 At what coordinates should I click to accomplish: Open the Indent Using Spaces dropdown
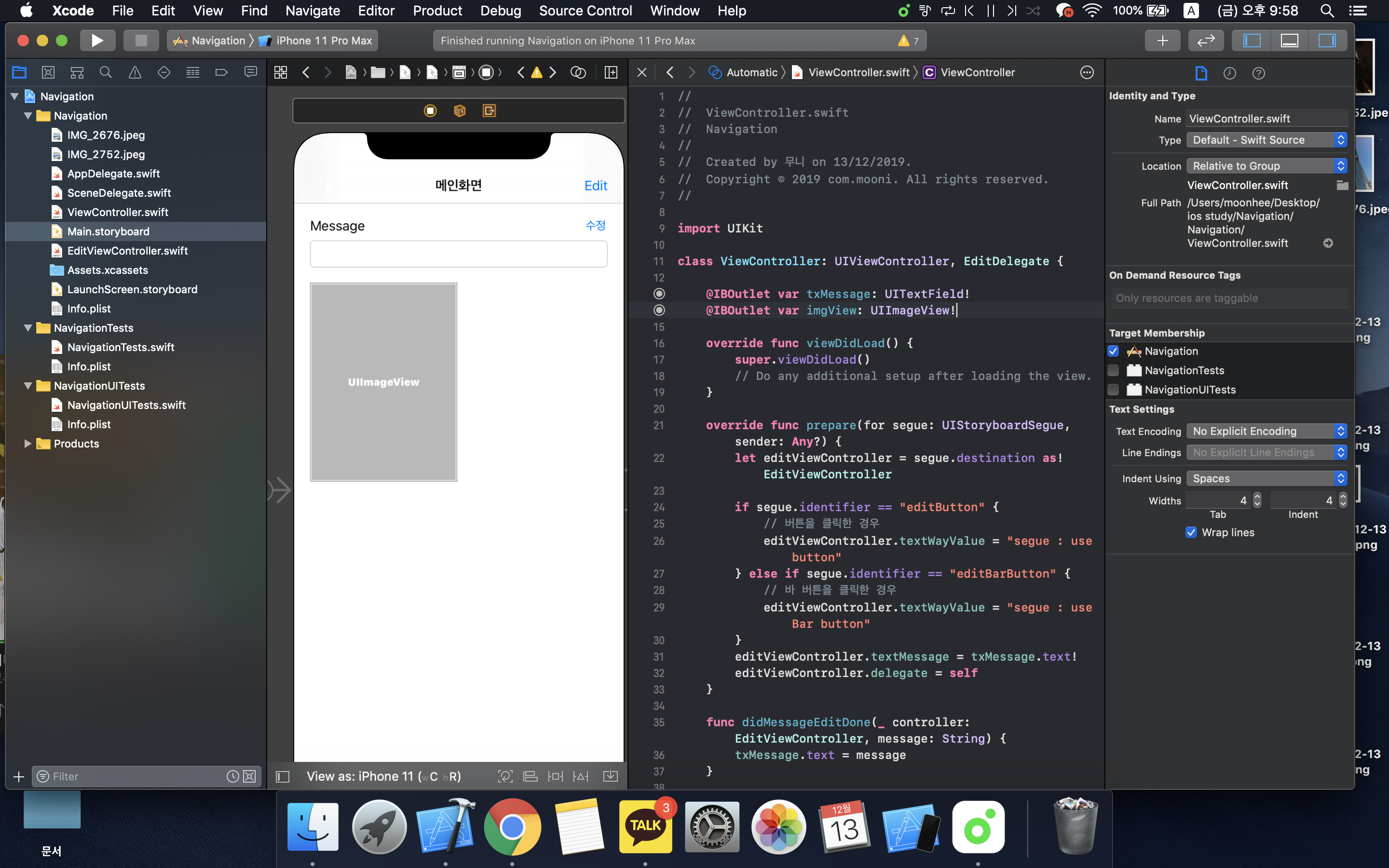(x=1266, y=478)
